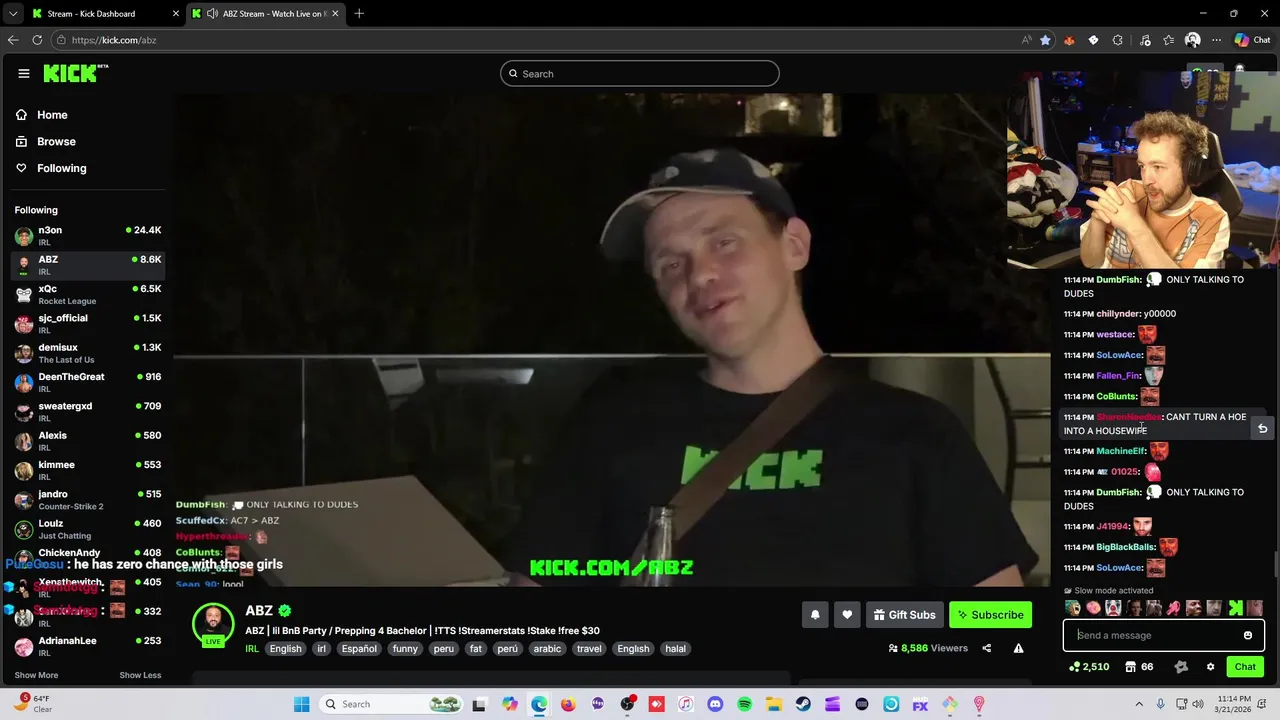Screen dimensions: 1280x720
Task: Refresh the page
Action: (37, 40)
